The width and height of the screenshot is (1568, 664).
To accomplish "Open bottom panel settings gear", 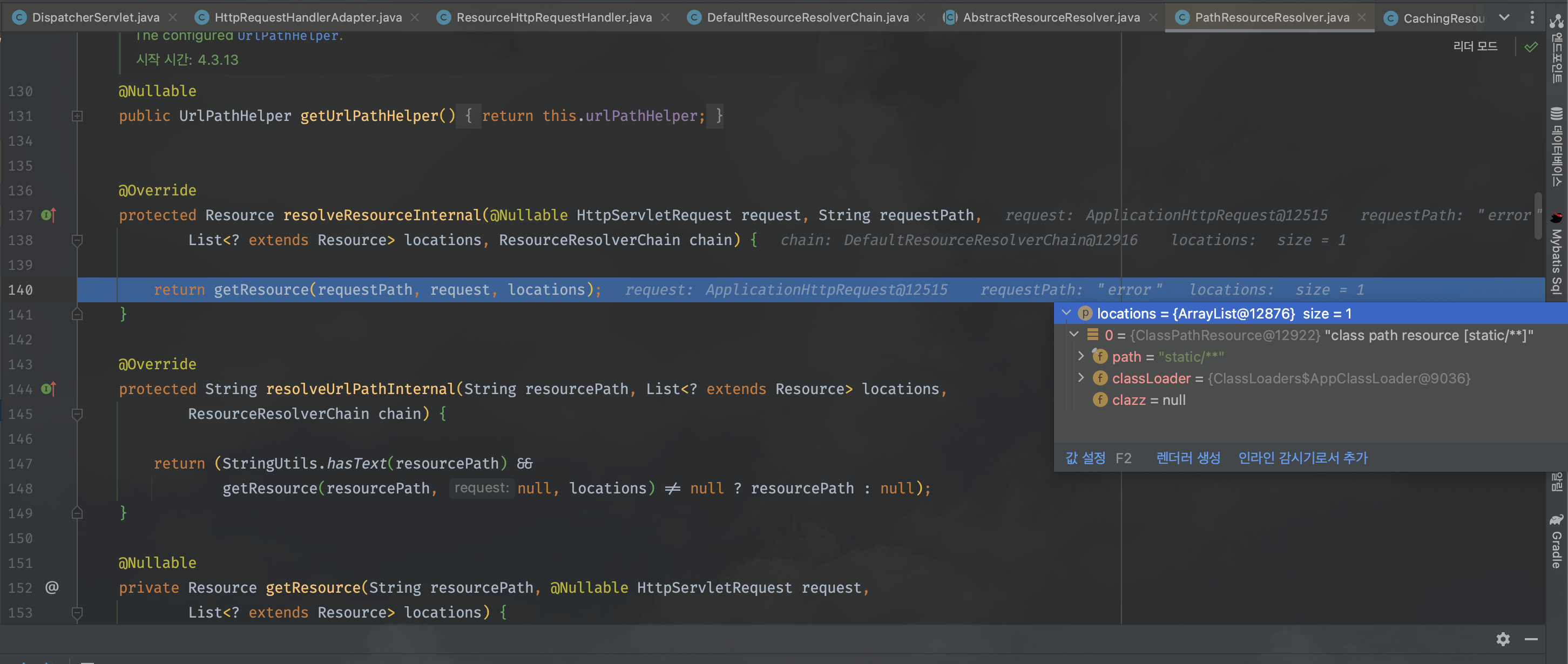I will 1503,639.
